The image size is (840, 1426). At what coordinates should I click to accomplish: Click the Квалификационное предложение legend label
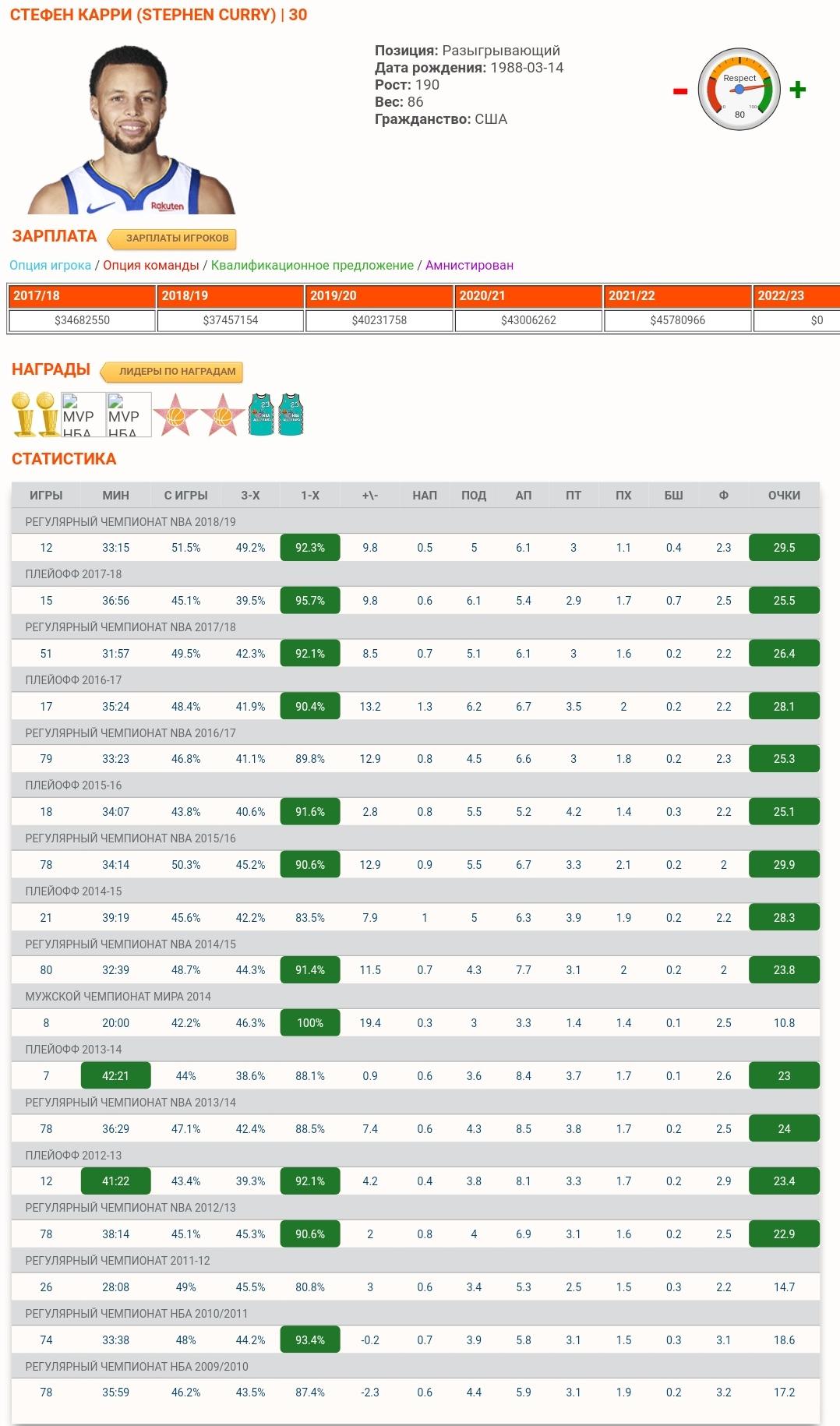click(312, 265)
